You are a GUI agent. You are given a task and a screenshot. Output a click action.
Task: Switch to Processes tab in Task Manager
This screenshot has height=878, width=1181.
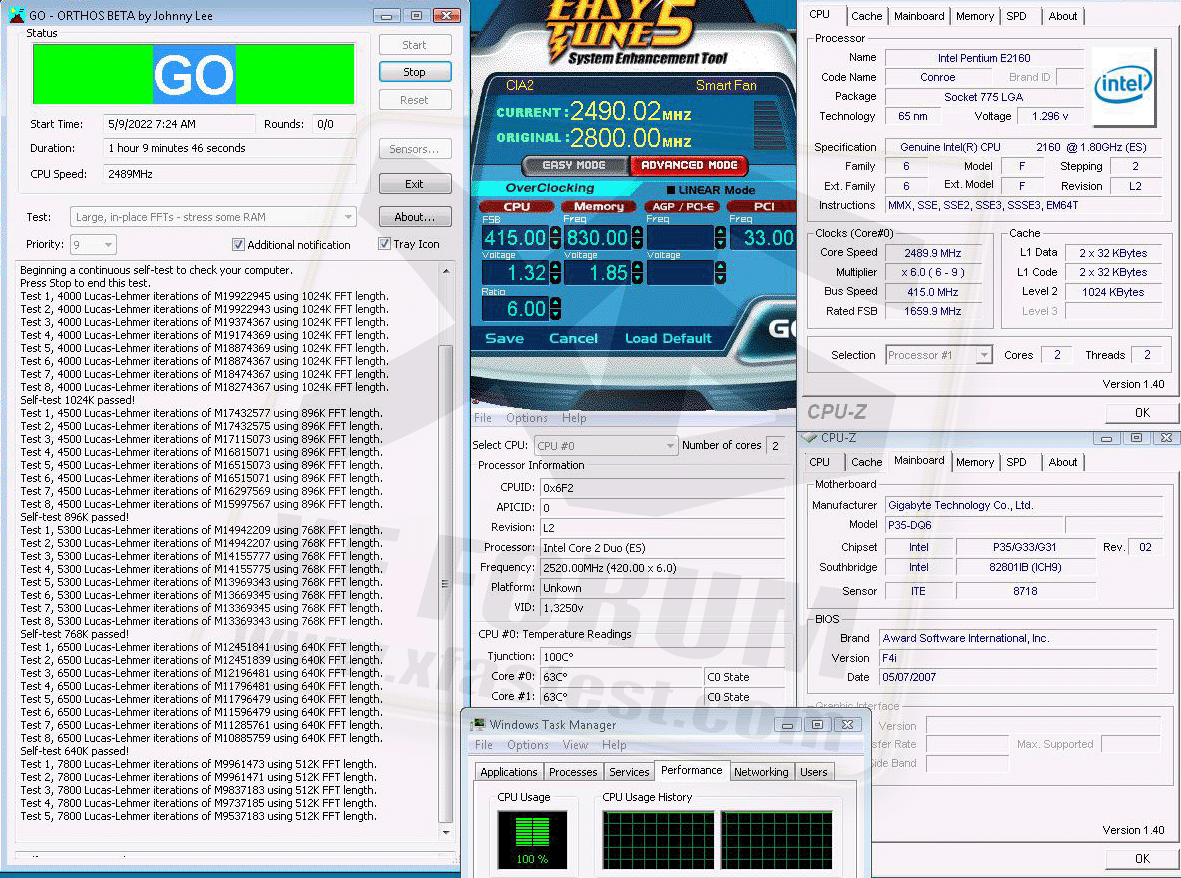(x=572, y=772)
